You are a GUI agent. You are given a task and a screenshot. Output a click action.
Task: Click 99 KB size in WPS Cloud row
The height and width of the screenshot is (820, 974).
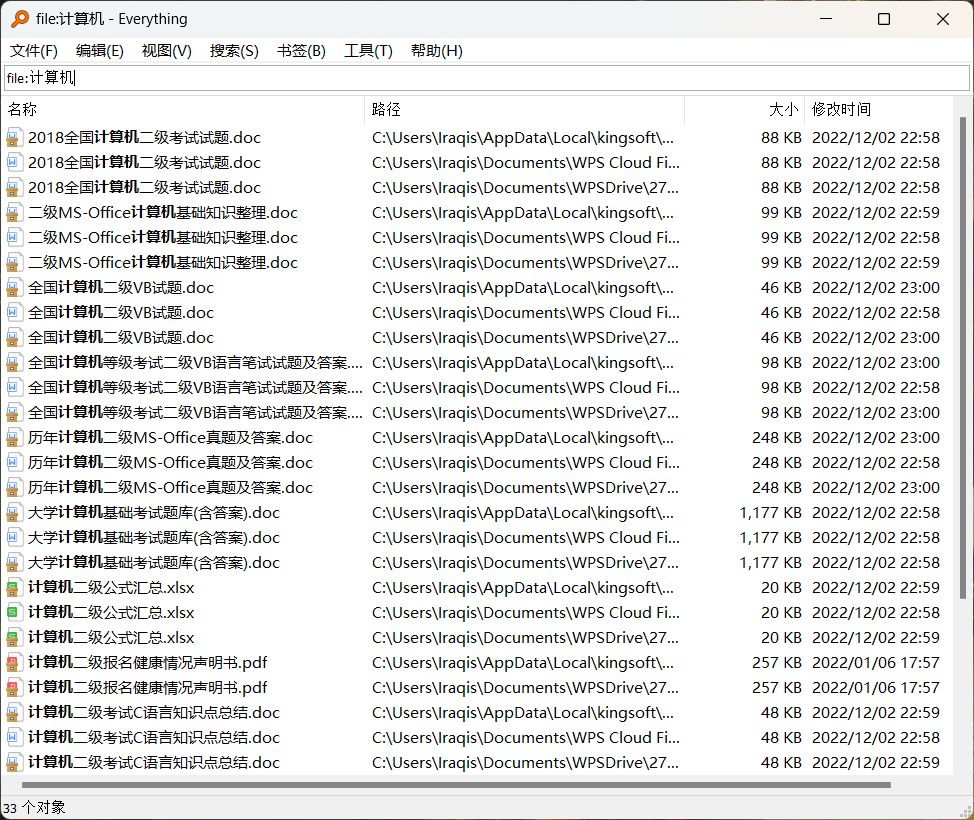coord(781,238)
